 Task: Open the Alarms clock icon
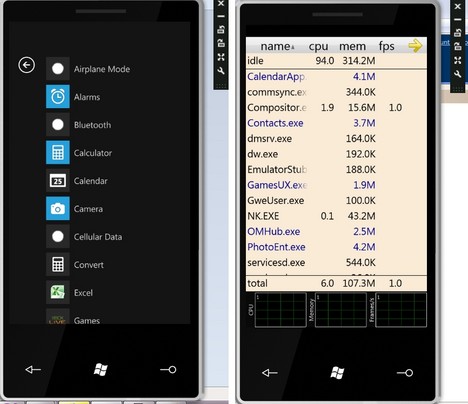(x=58, y=97)
